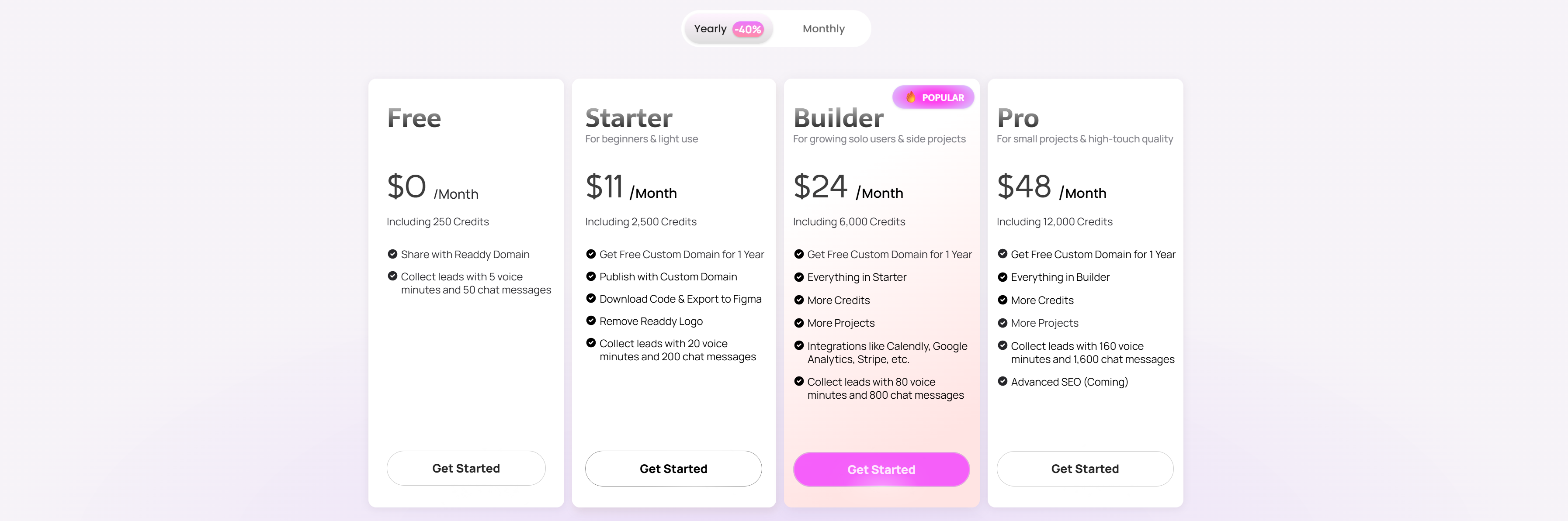Viewport: 1568px width, 521px height.
Task: Switch billing to Yearly
Action: [710, 29]
